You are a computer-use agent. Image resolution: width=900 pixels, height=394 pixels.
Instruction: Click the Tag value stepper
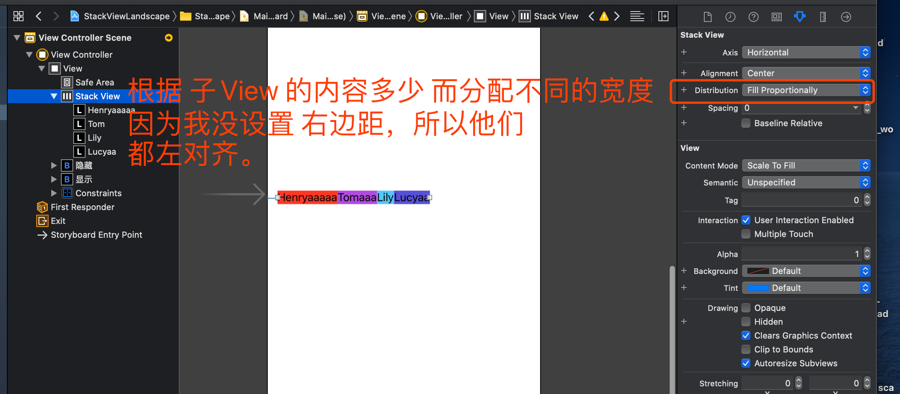coord(867,200)
